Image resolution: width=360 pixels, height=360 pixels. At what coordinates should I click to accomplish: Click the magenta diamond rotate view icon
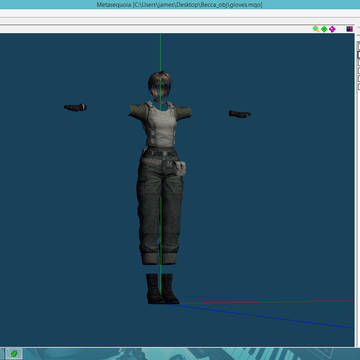332,29
